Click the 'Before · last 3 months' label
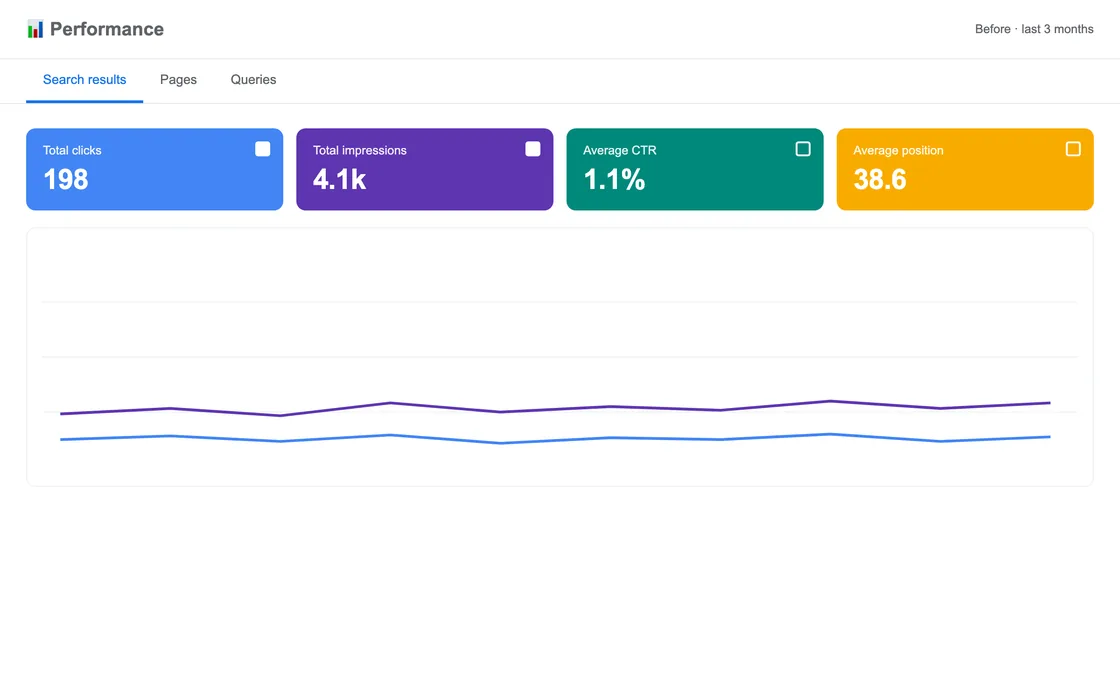The height and width of the screenshot is (700, 1120). pyautogui.click(x=1034, y=29)
